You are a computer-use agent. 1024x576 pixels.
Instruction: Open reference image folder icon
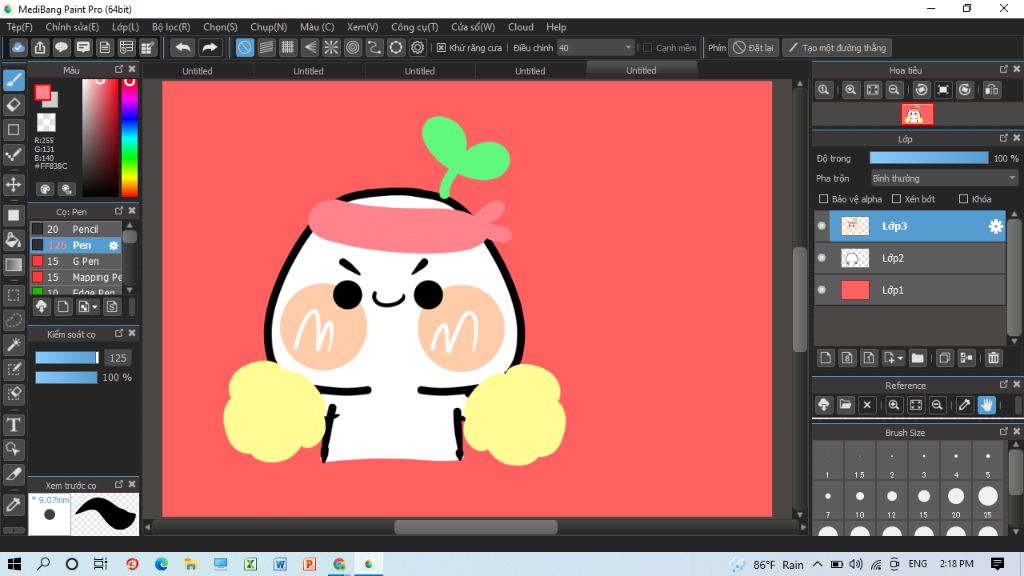coord(845,405)
